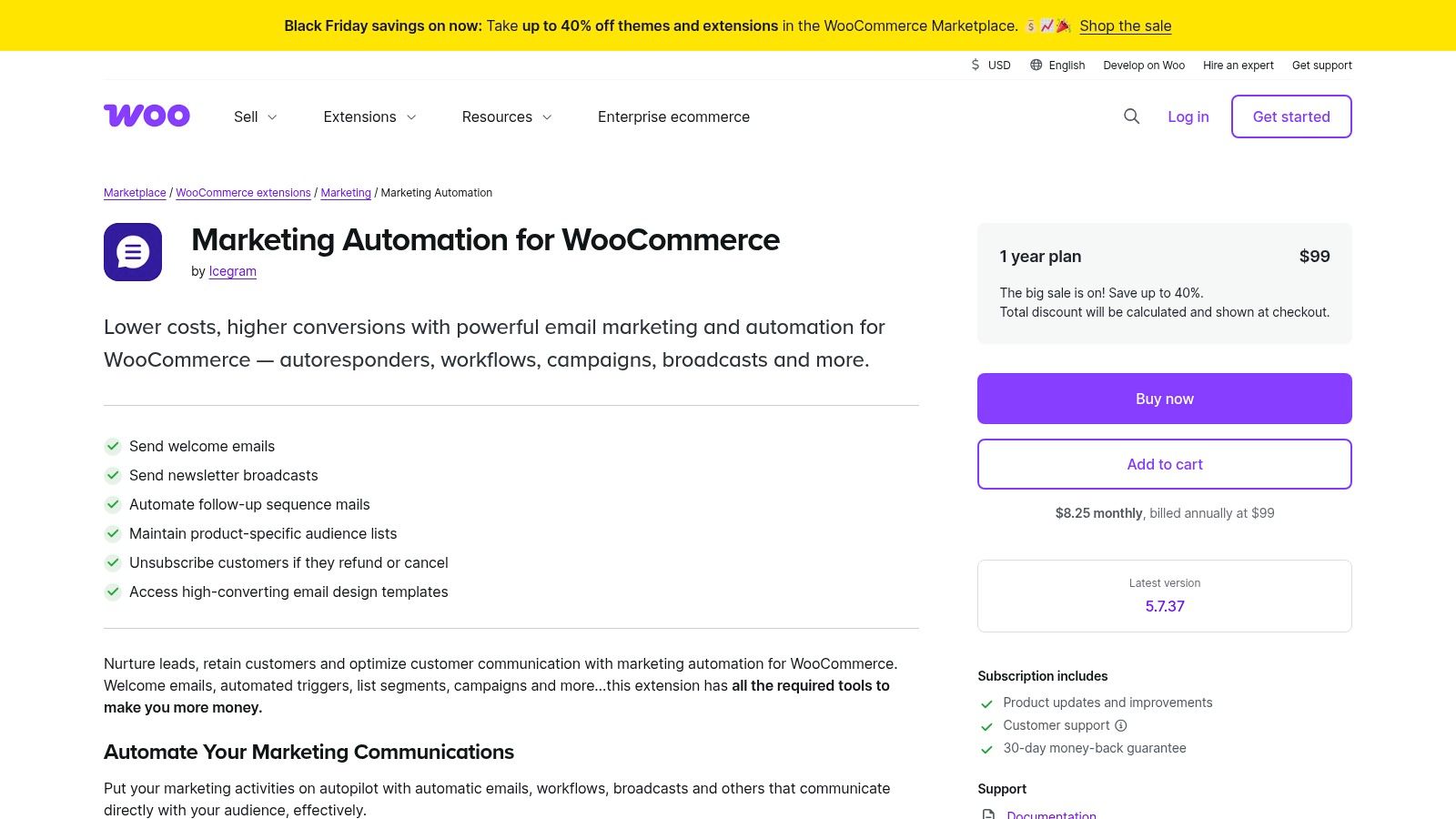The height and width of the screenshot is (819, 1456).
Task: Open the Resources navigation menu
Action: (507, 116)
